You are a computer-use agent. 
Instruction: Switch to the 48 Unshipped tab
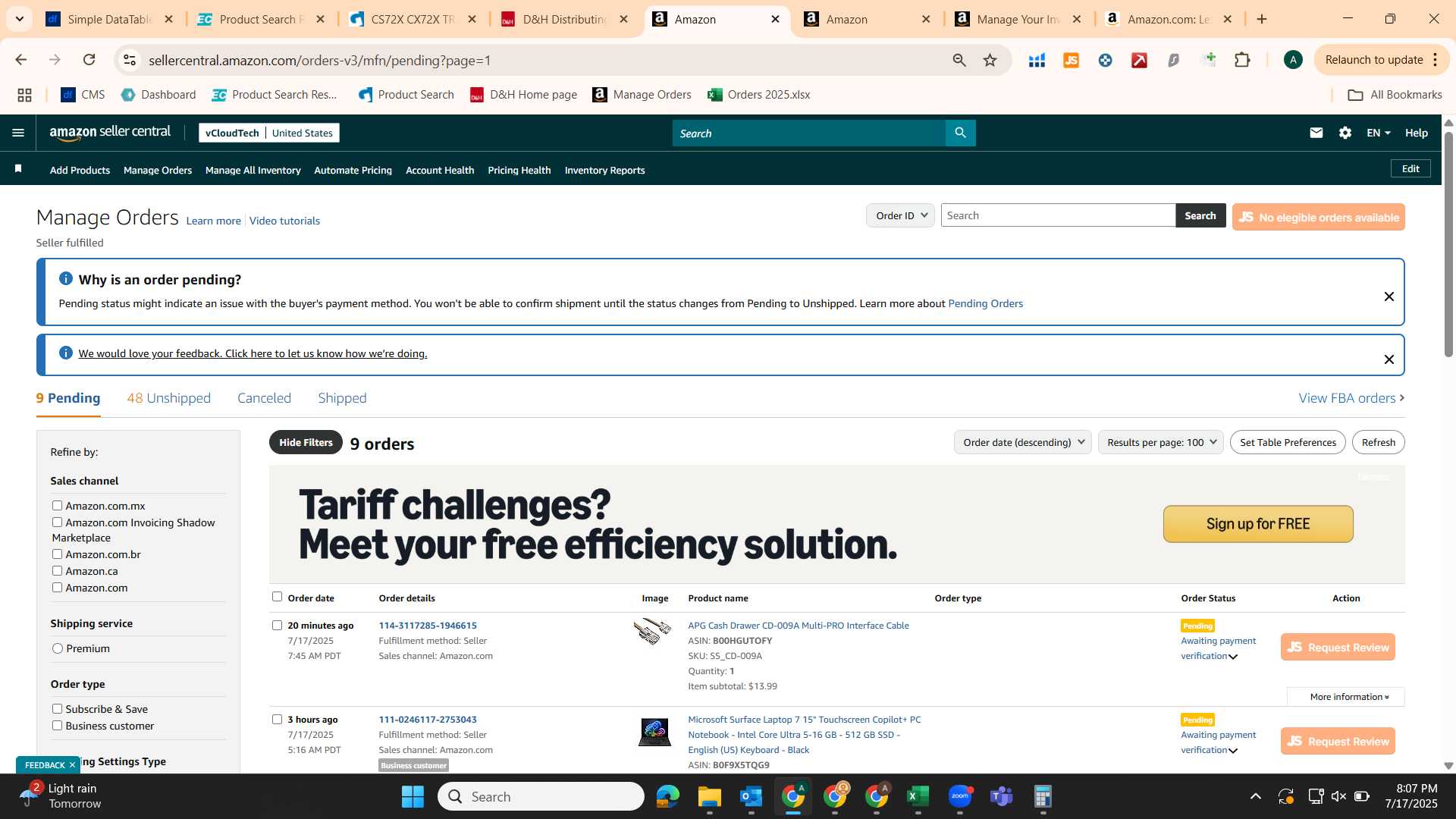coord(168,398)
